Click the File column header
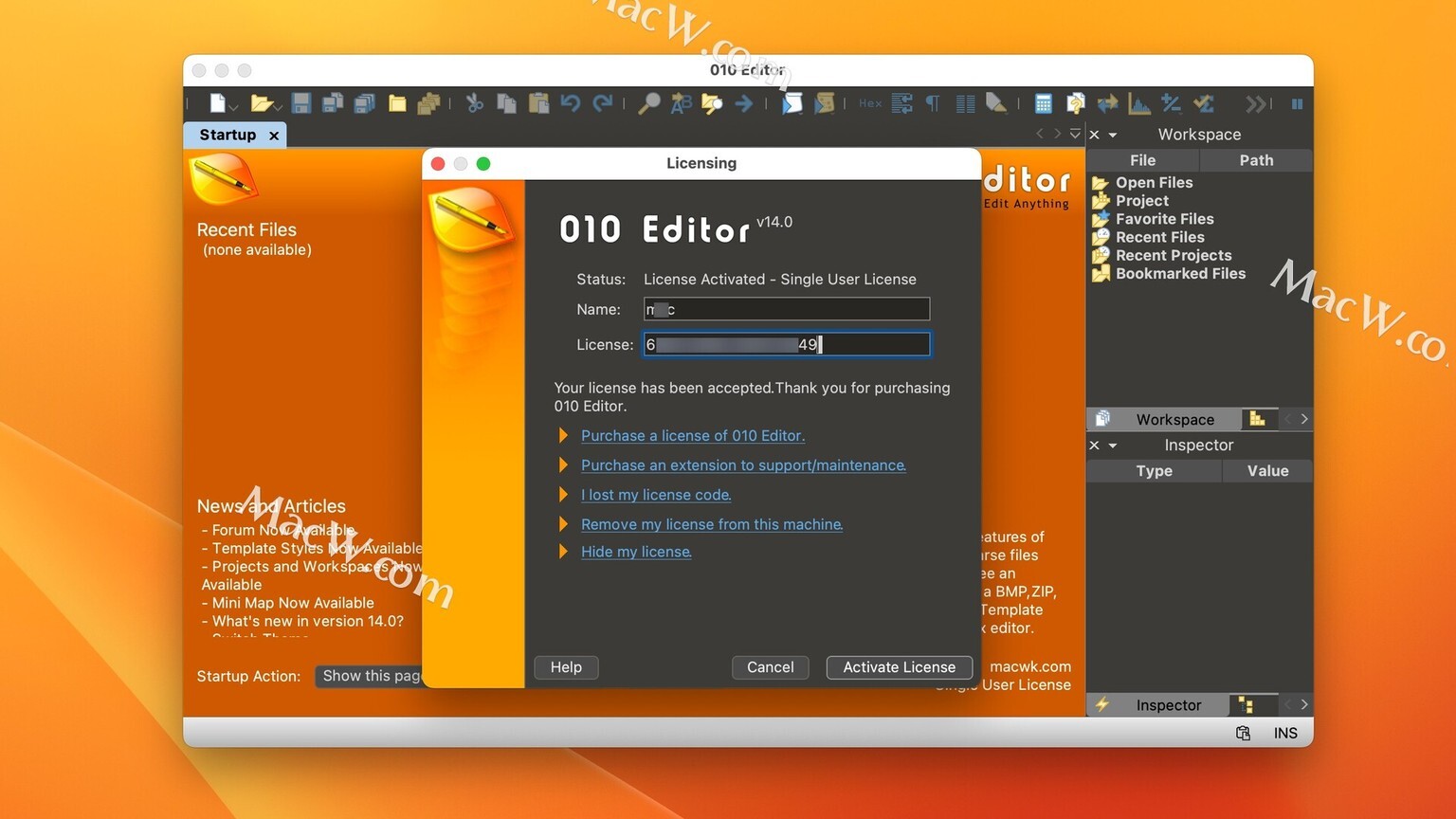The height and width of the screenshot is (819, 1456). [1143, 160]
